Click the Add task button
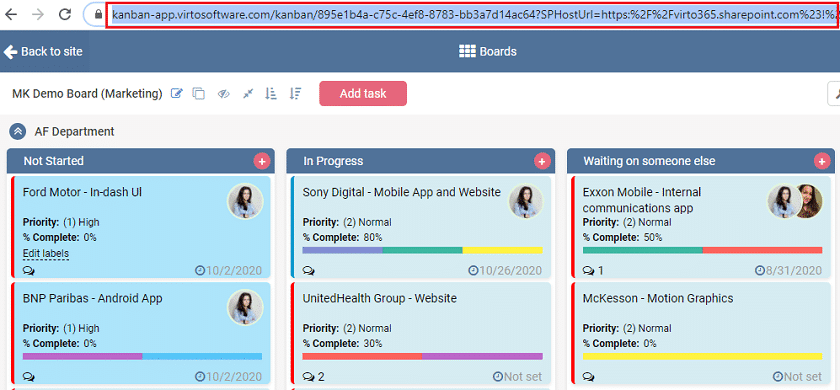The image size is (840, 390). tap(363, 93)
